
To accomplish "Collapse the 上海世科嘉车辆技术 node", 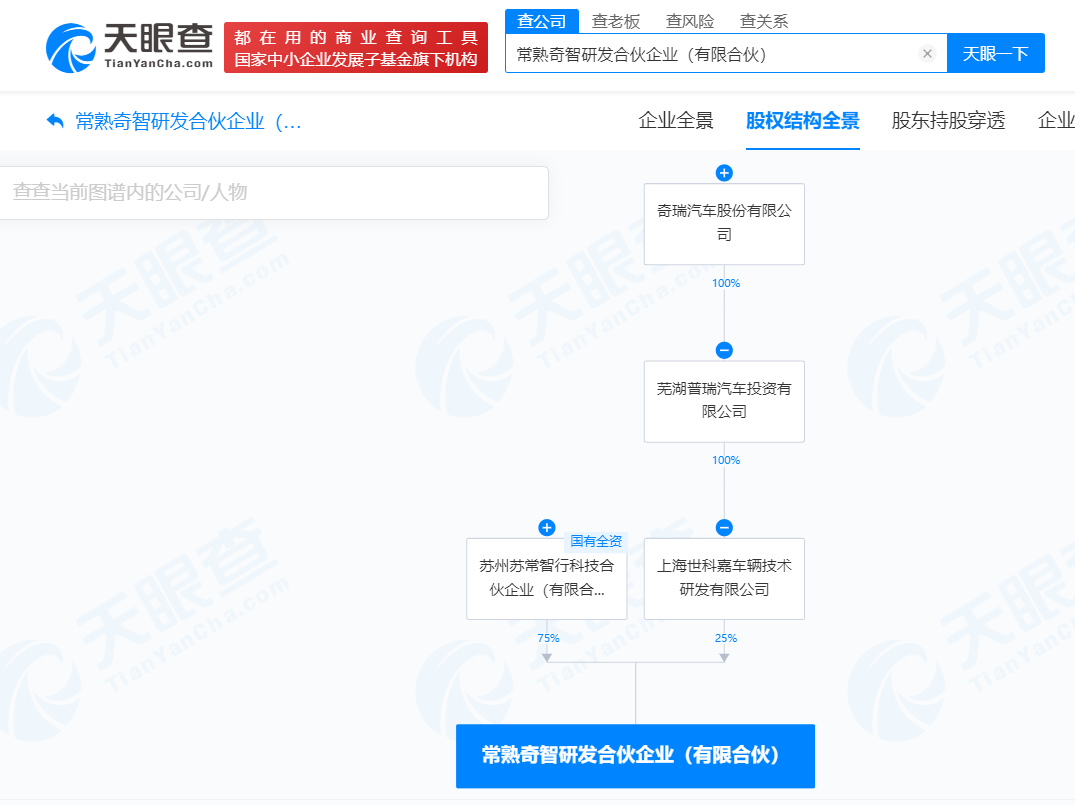I will click(724, 528).
